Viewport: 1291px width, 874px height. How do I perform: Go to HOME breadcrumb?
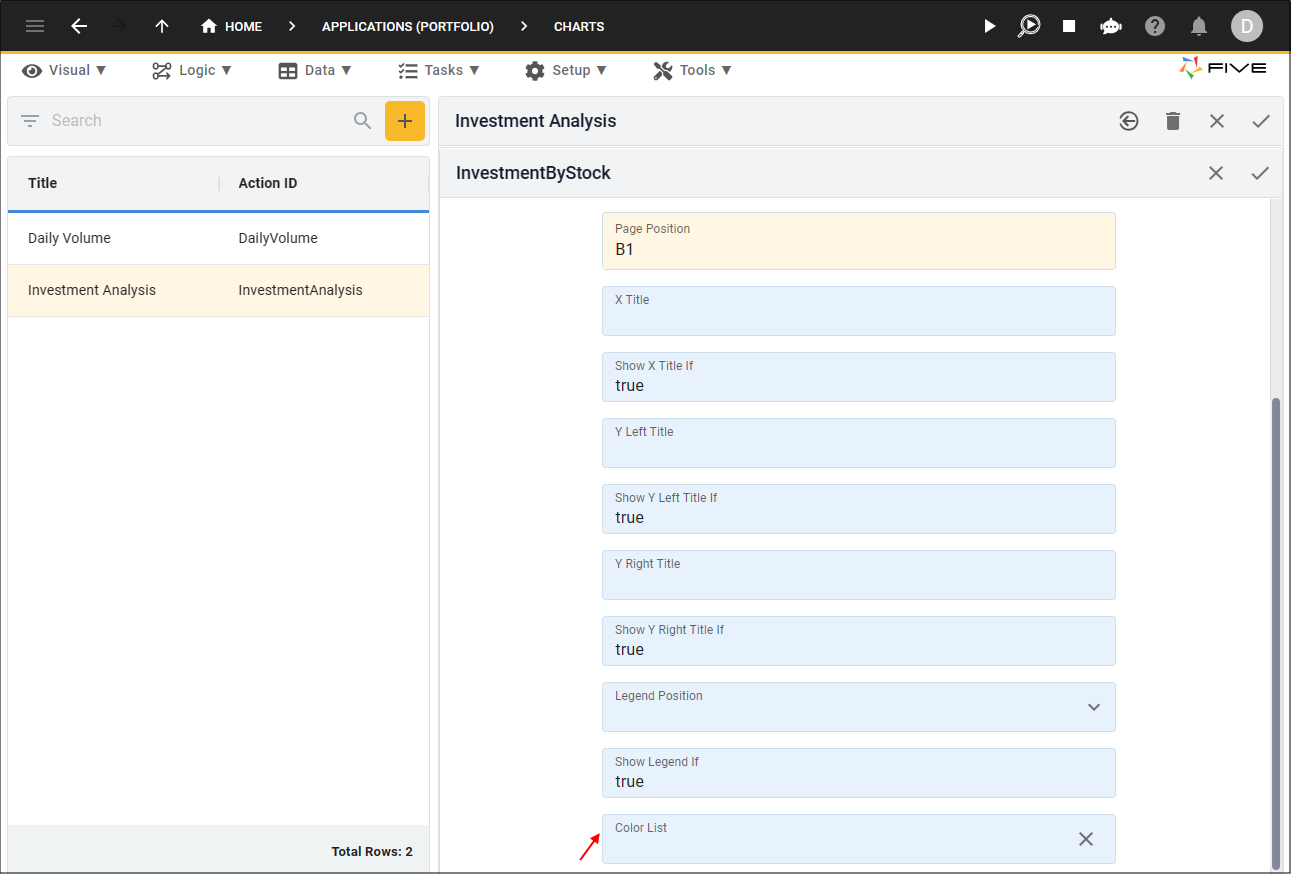(x=231, y=26)
